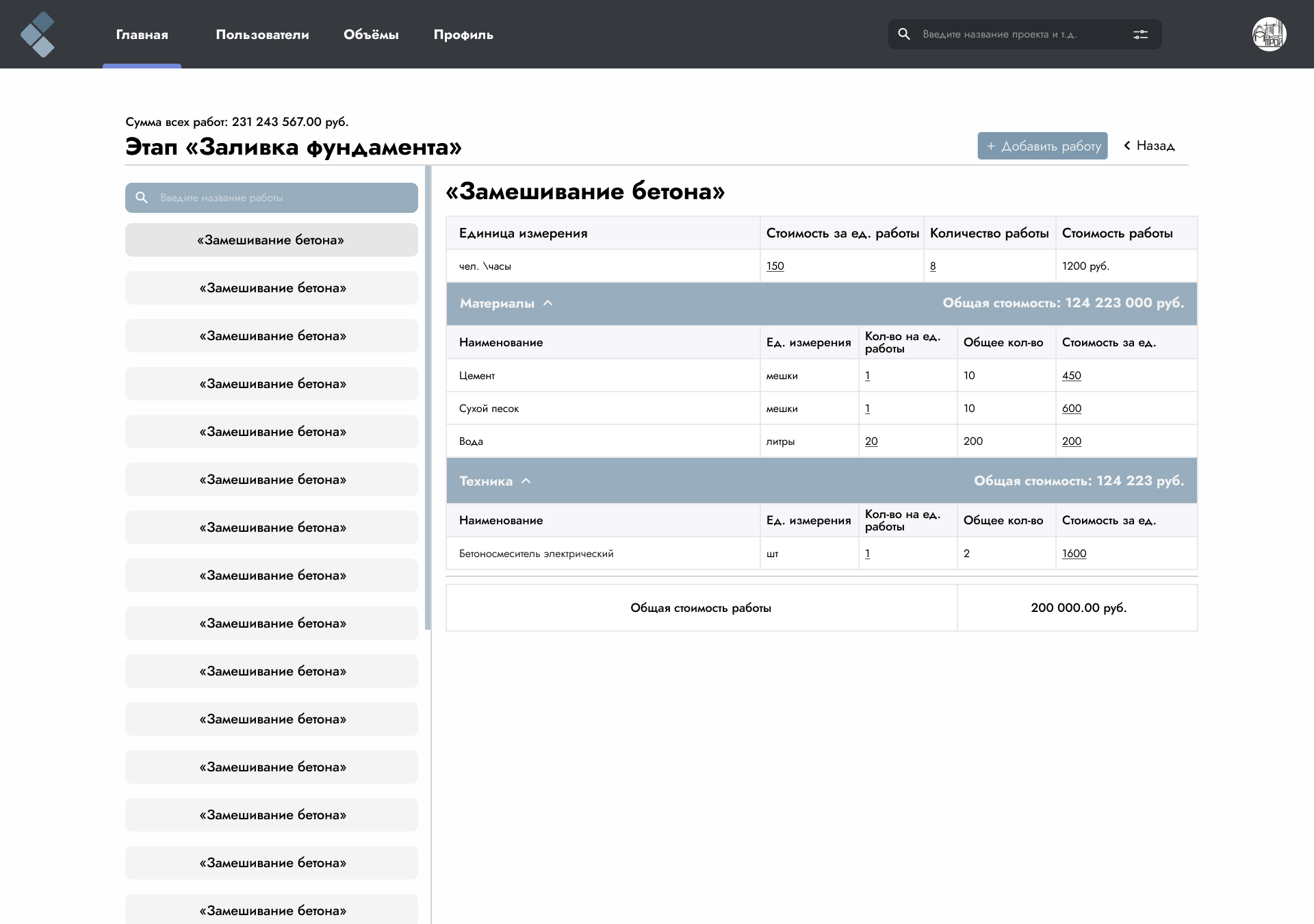Edit Цемент cost per unit 450
1314x924 pixels.
point(1072,376)
